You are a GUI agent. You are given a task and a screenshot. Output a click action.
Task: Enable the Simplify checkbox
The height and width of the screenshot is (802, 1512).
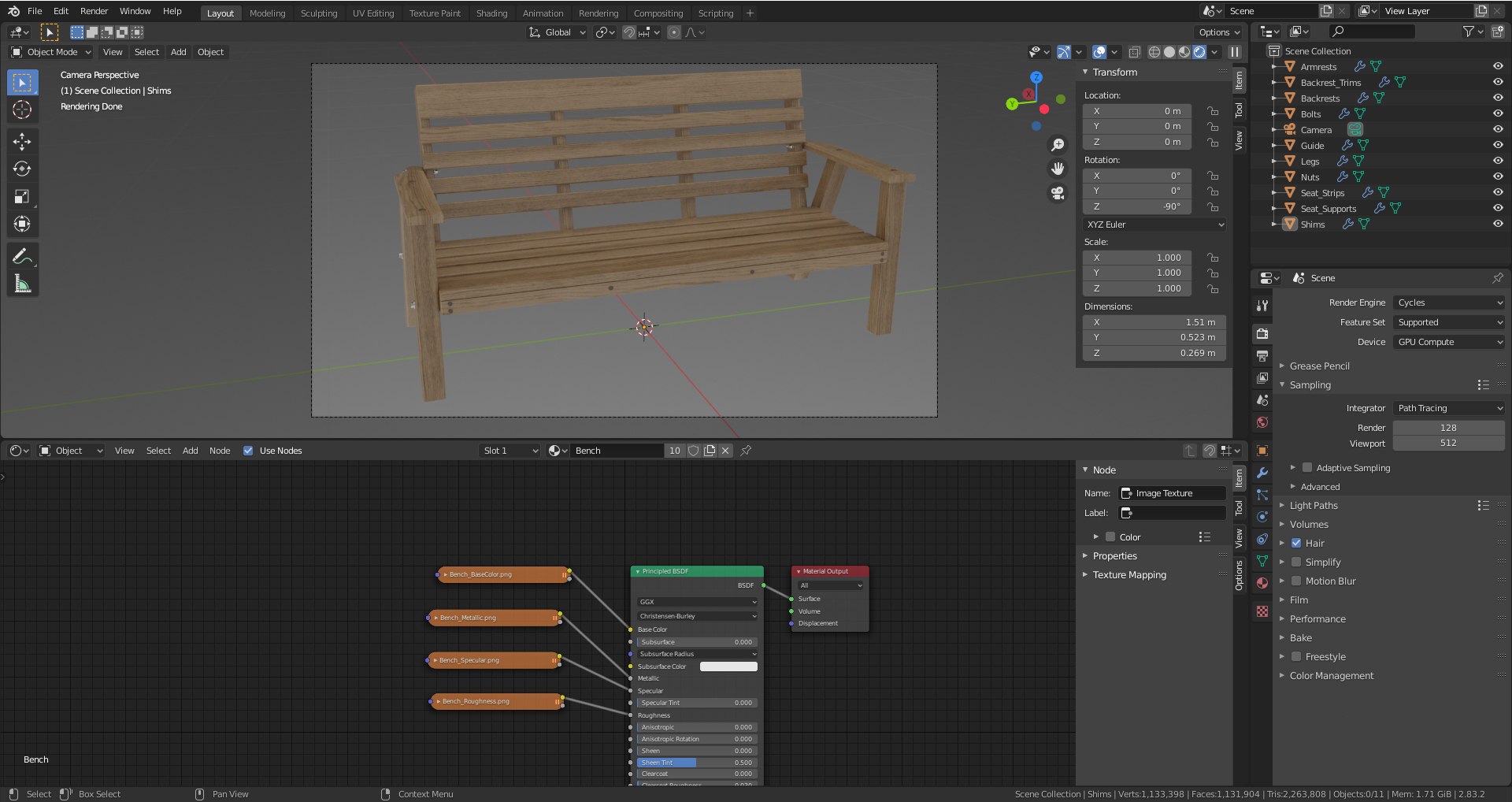click(1296, 563)
